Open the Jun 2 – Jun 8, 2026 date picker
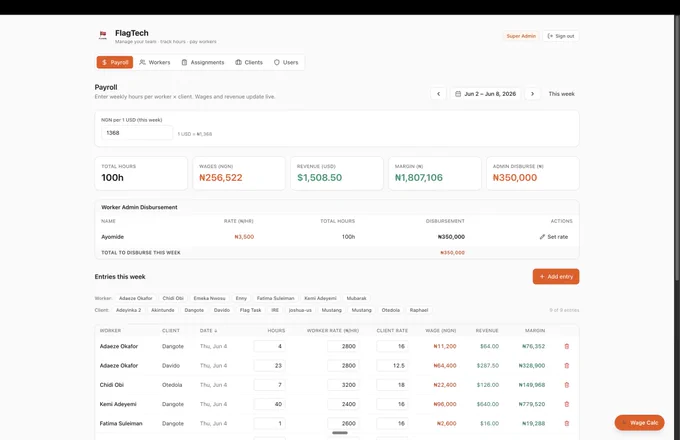680x440 pixels. click(485, 94)
